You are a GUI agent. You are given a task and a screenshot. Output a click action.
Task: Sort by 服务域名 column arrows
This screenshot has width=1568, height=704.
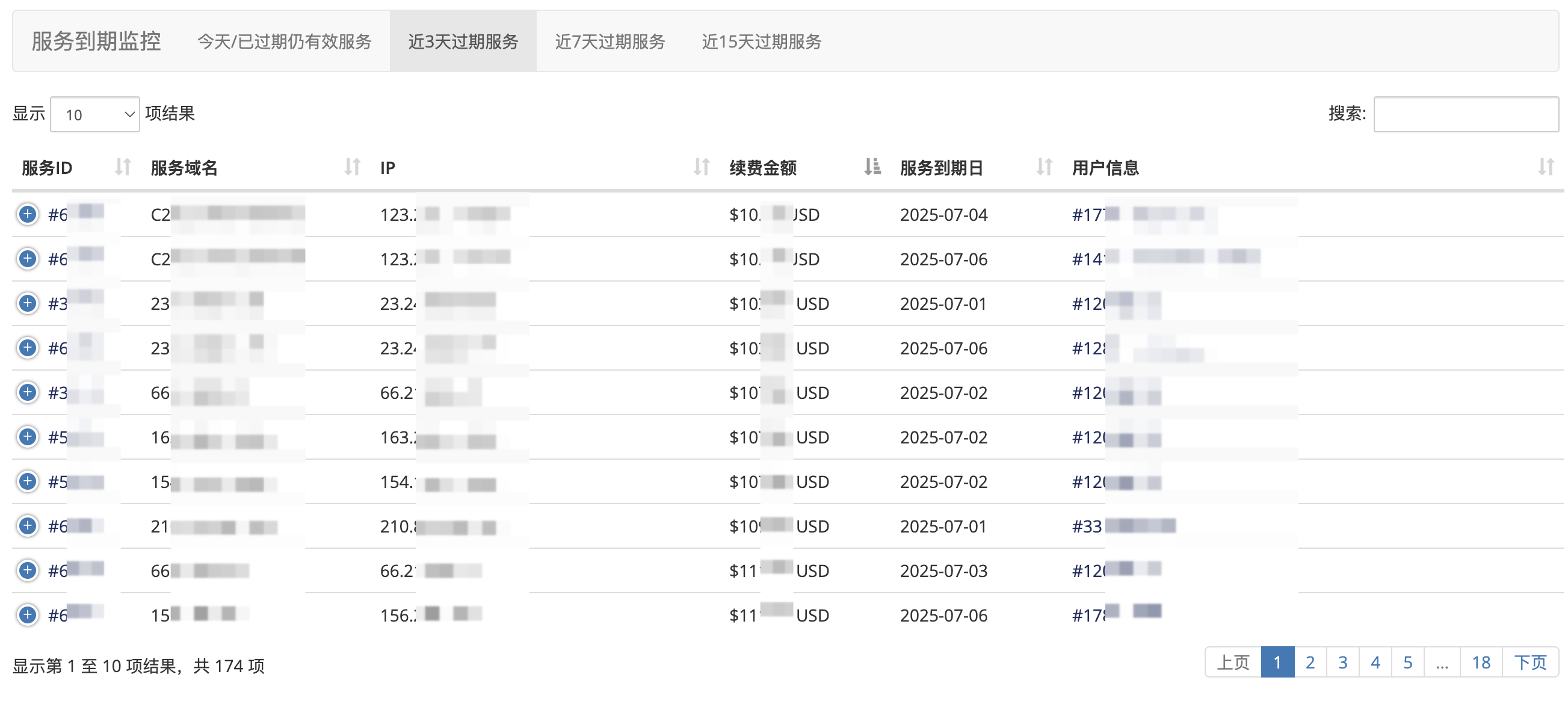(352, 167)
